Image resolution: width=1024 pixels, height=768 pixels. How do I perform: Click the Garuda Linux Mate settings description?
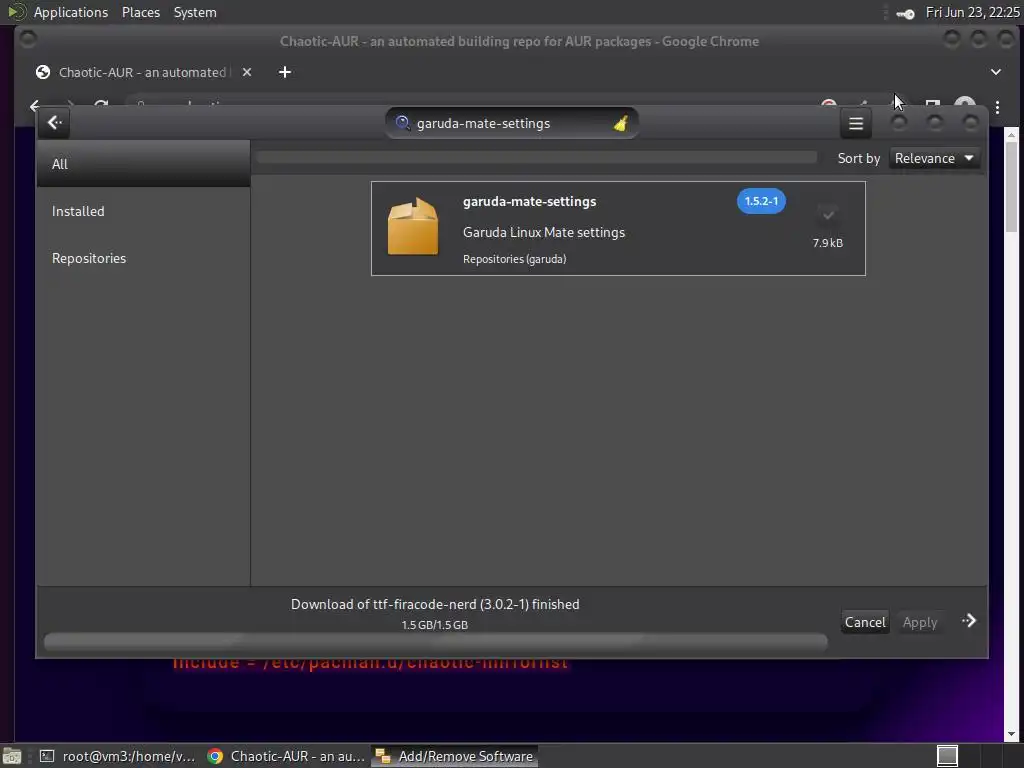click(543, 232)
